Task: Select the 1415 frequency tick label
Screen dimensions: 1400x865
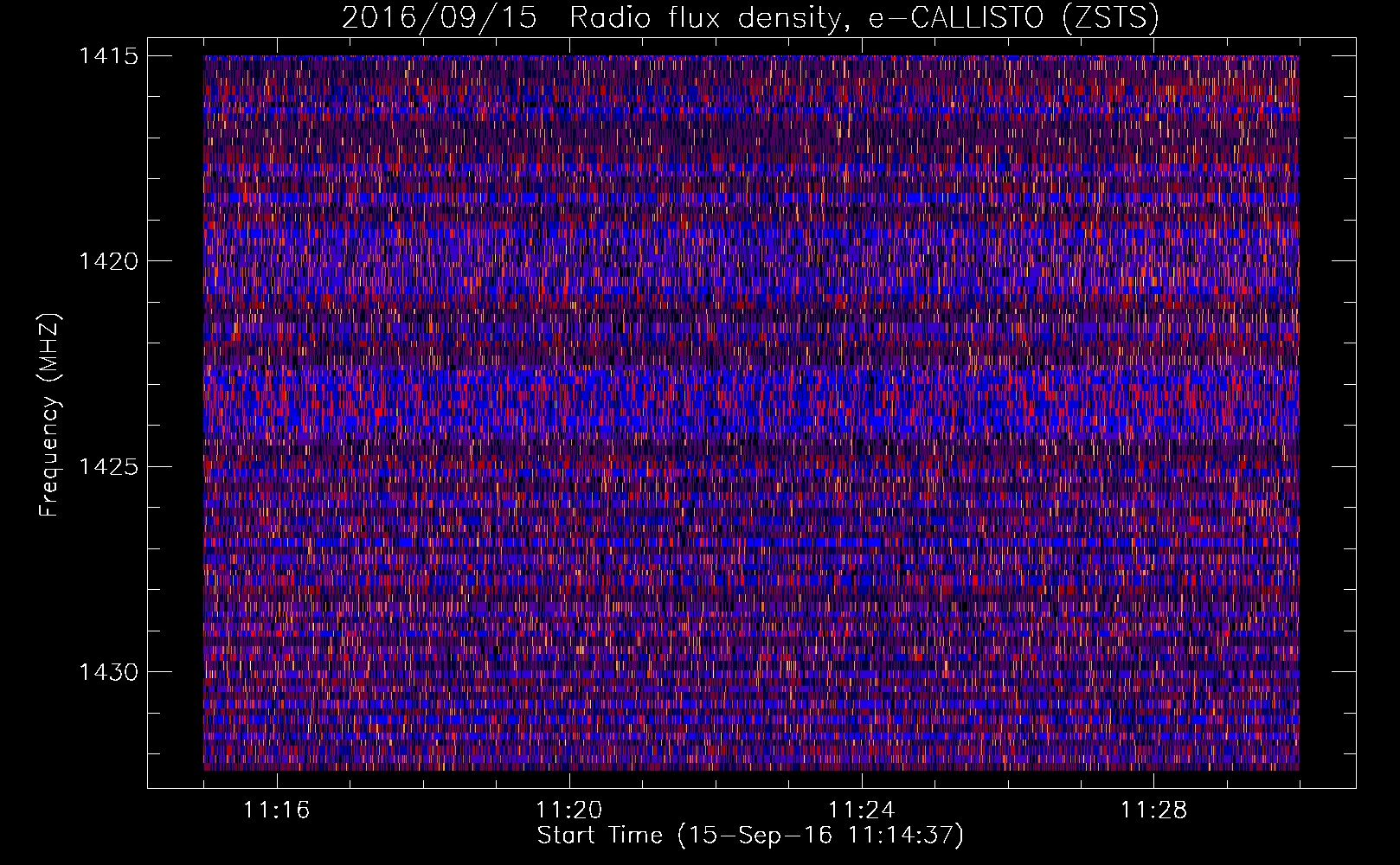Action: tap(108, 56)
